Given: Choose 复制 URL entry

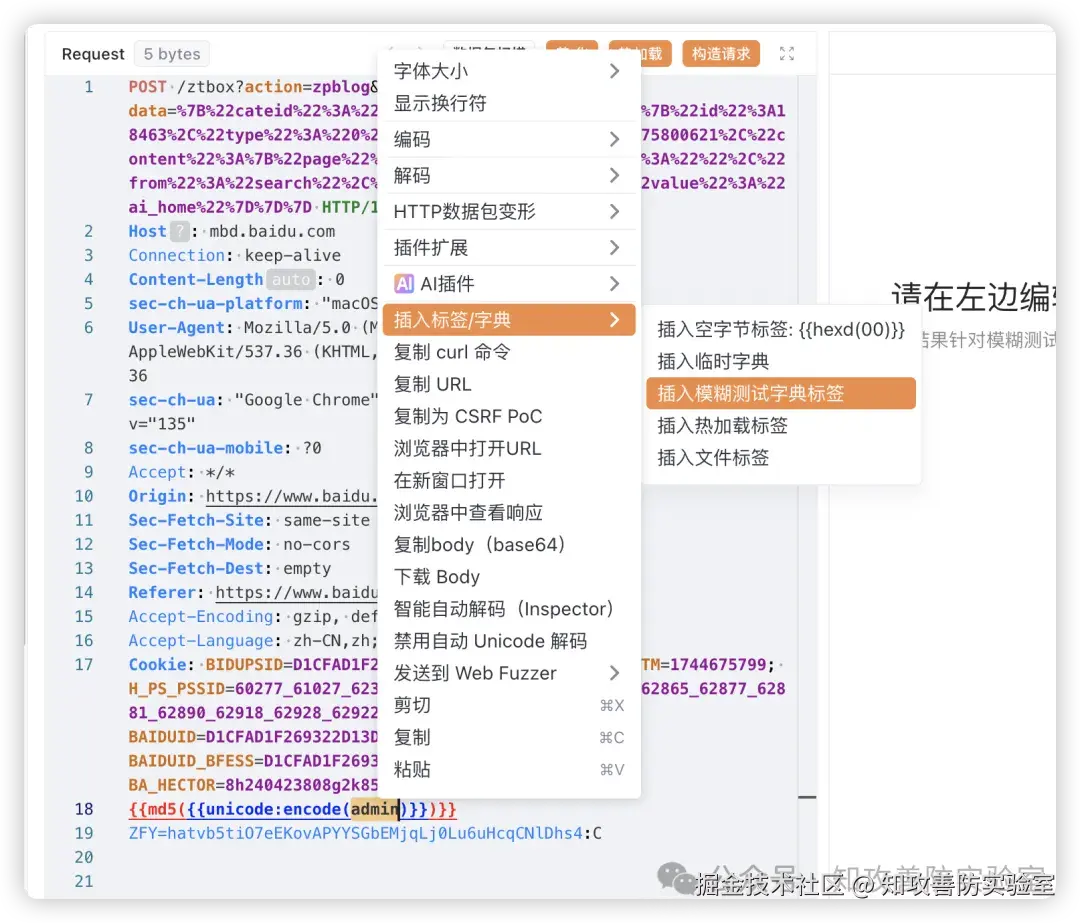Looking at the screenshot, I should click(508, 384).
